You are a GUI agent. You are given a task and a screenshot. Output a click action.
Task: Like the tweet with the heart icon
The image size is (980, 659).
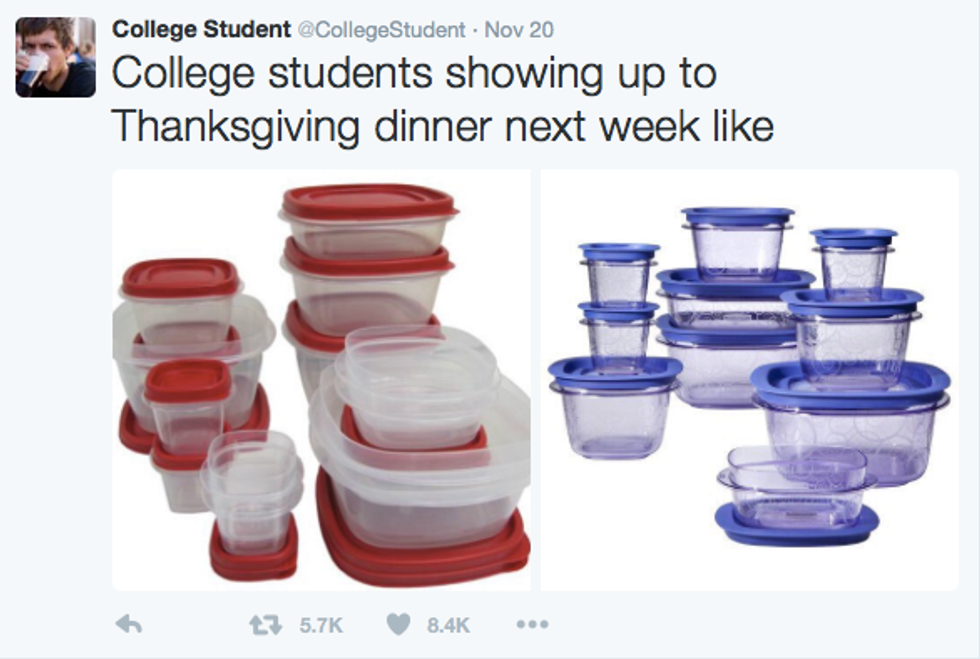(x=397, y=625)
